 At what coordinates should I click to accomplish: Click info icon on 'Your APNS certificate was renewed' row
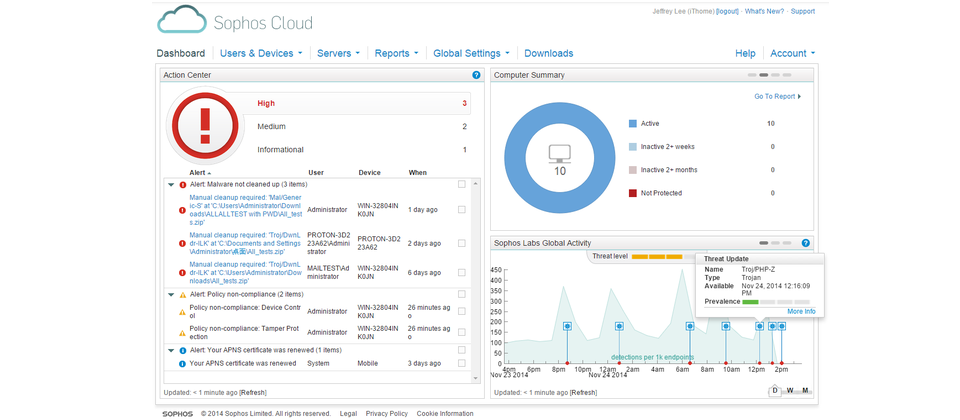pyautogui.click(x=182, y=364)
